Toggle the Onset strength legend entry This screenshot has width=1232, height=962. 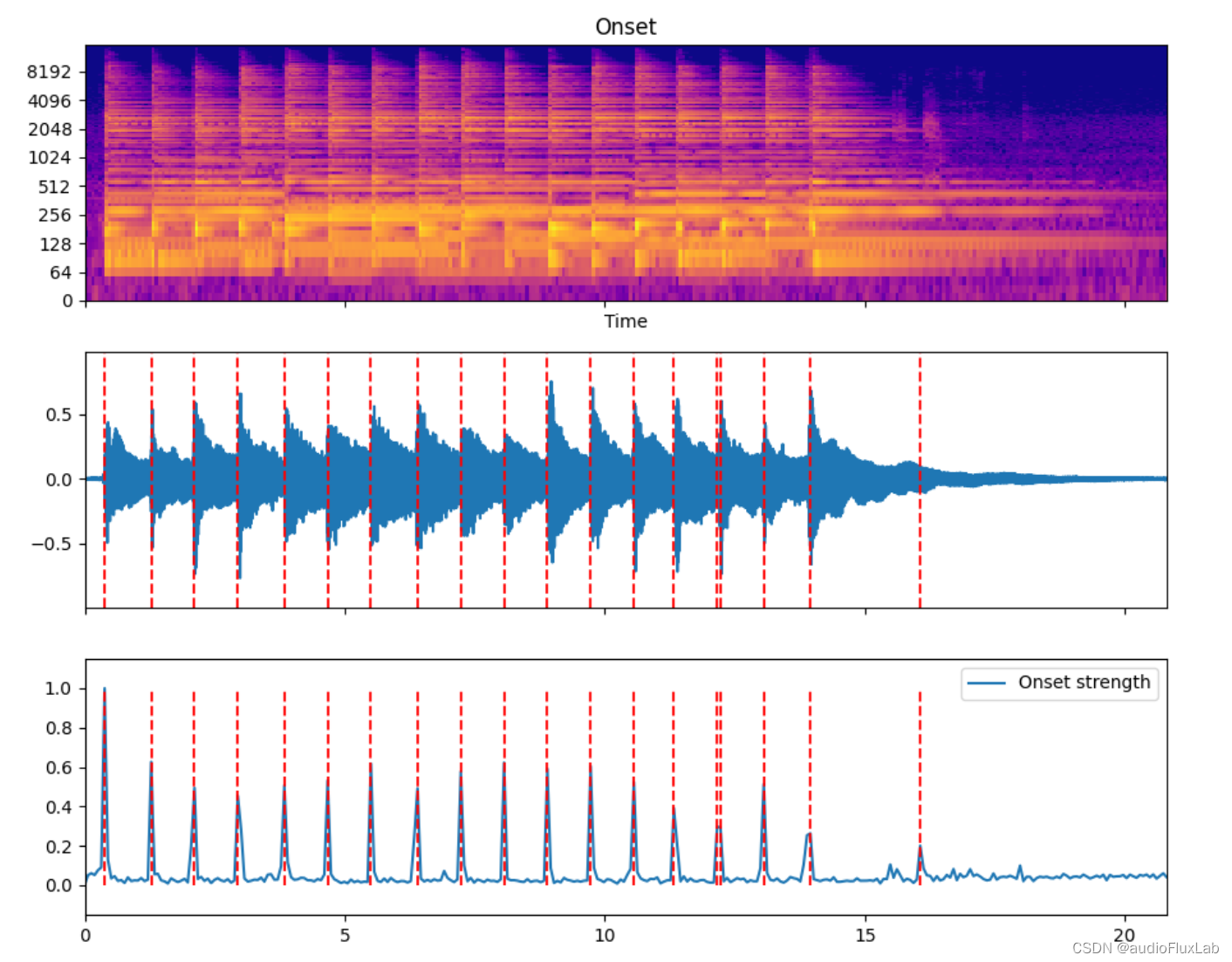click(1085, 682)
